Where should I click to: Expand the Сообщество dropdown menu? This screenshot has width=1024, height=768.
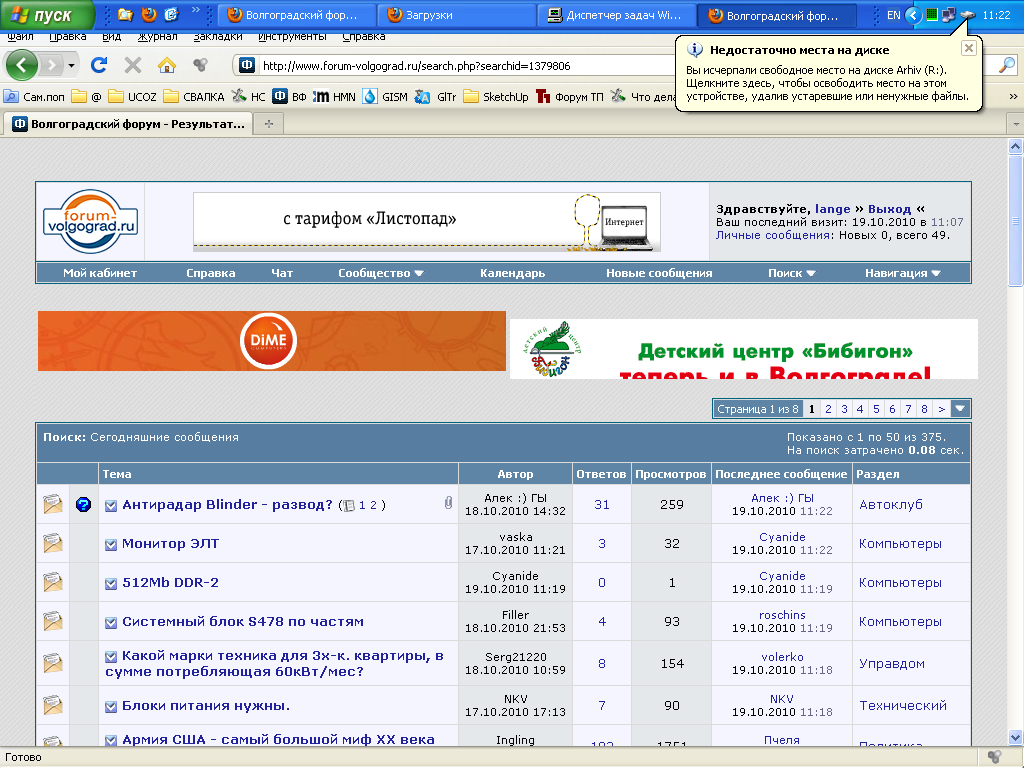click(x=380, y=273)
